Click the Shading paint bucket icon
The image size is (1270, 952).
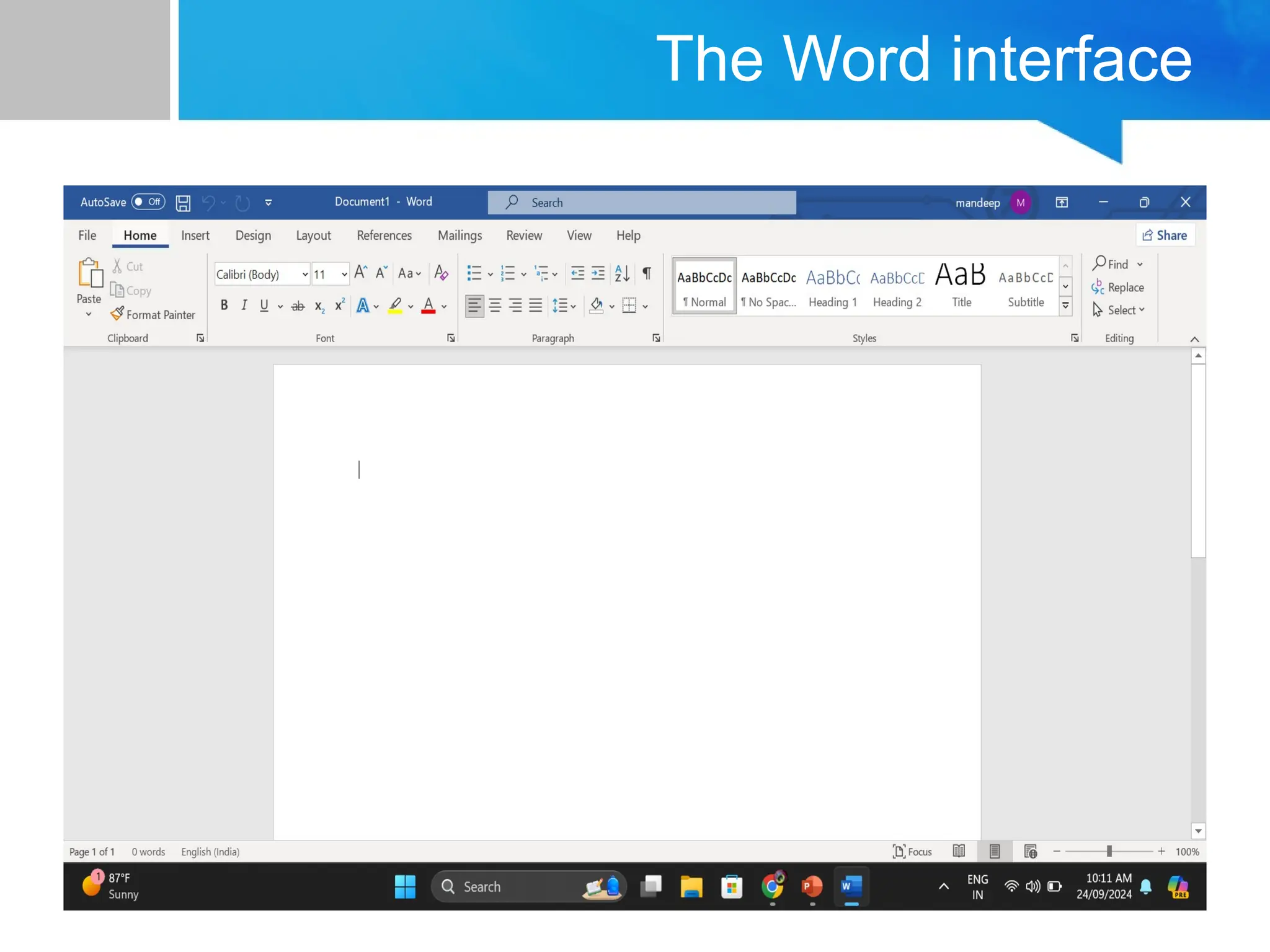[597, 306]
